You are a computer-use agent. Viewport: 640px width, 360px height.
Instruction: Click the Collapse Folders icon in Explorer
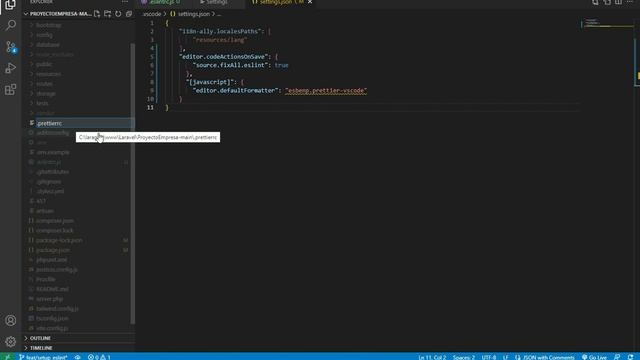tap(129, 14)
